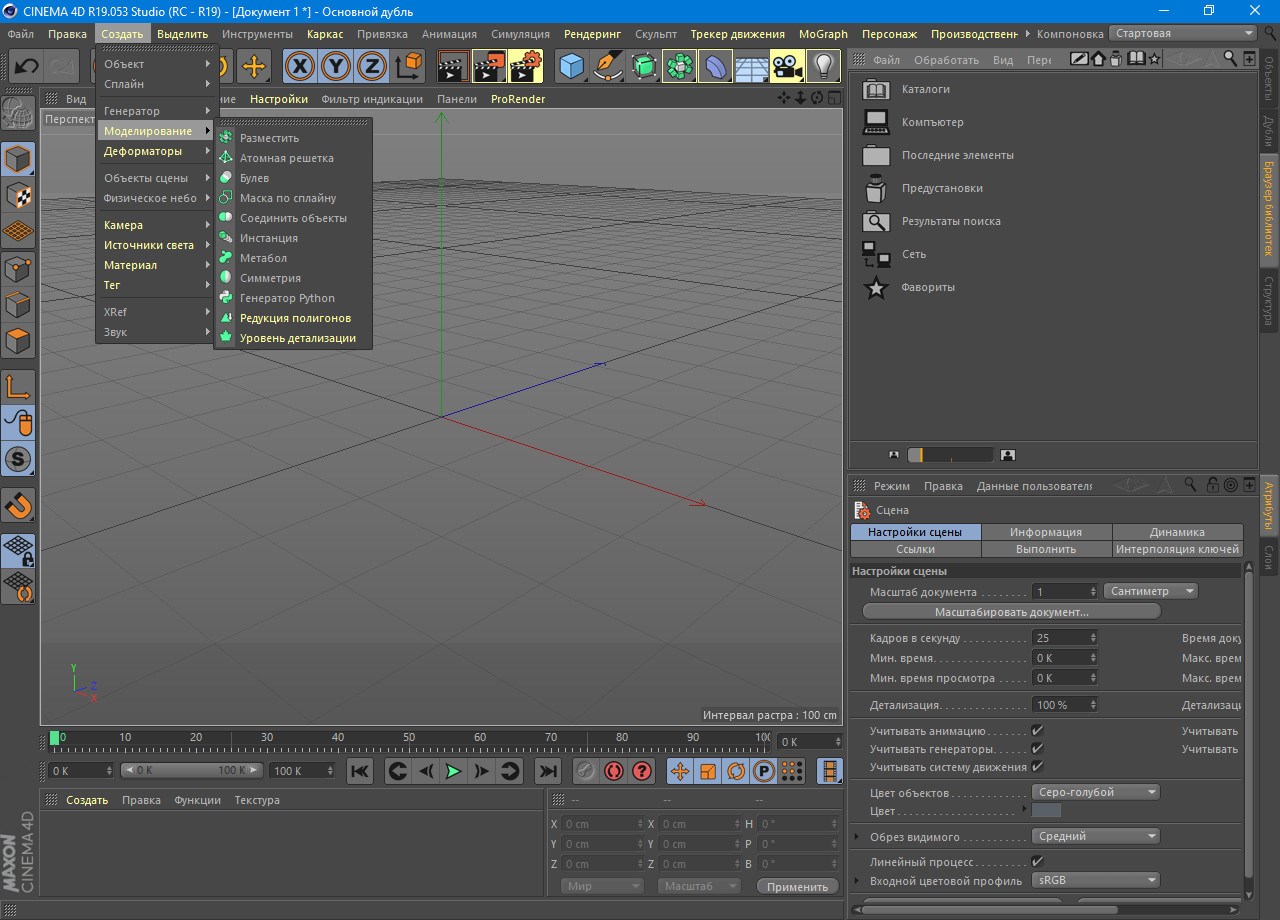Screen dimensions: 1280x920
Task: Toggle the X axis lock icon
Action: [300, 67]
